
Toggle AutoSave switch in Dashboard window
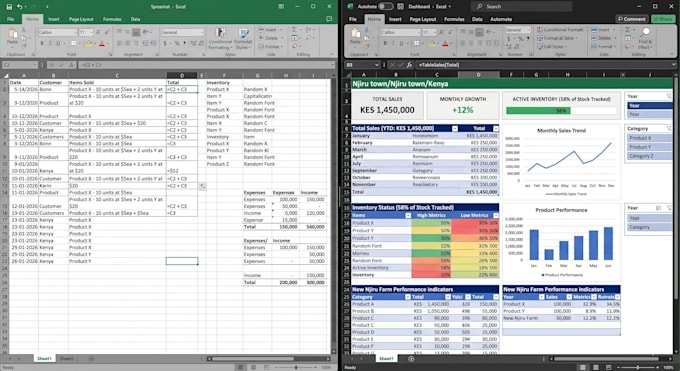(x=385, y=7)
